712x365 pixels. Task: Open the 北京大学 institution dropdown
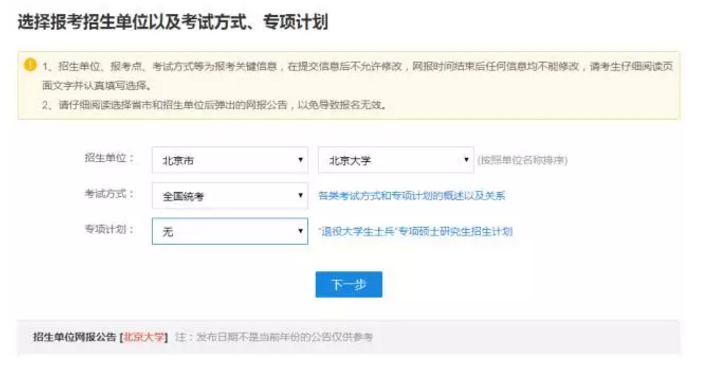[396, 160]
